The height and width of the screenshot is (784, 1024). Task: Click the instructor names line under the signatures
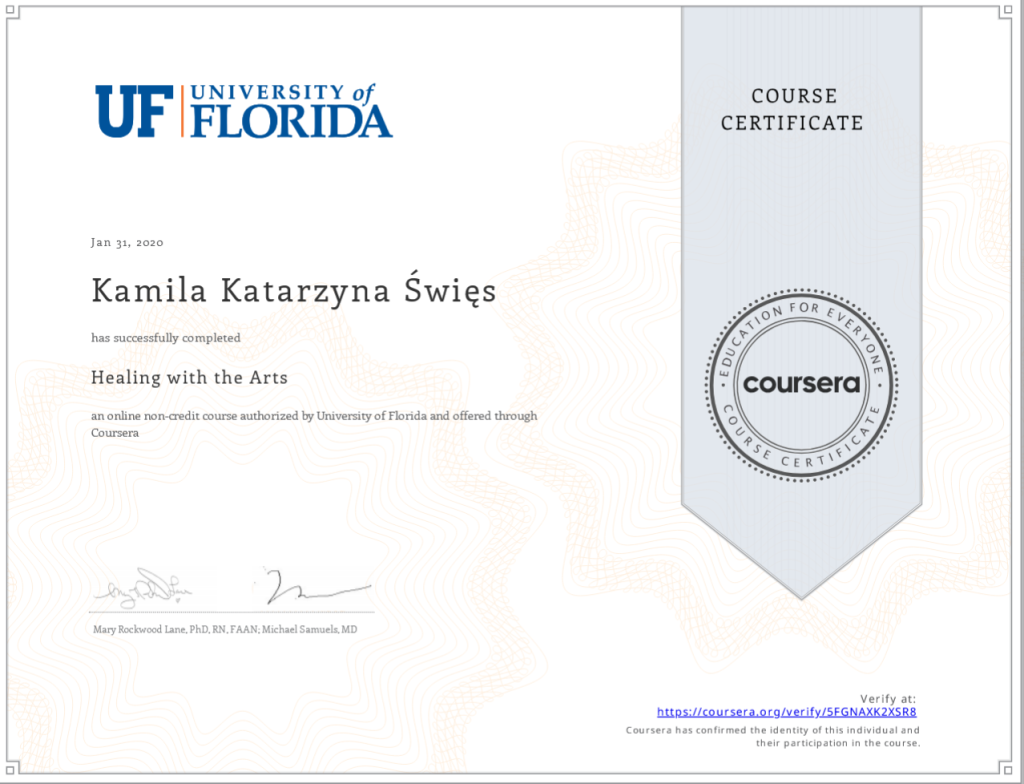tap(224, 630)
